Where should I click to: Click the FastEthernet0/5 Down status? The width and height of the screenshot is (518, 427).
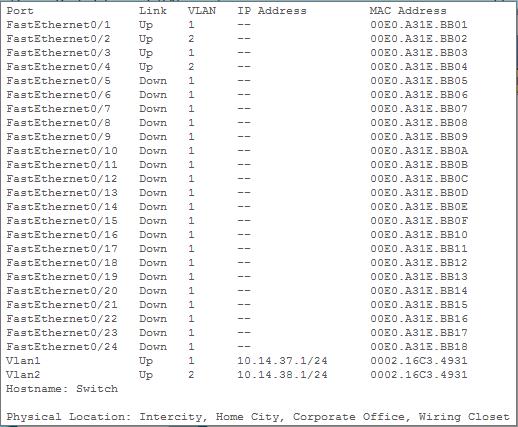click(153, 81)
